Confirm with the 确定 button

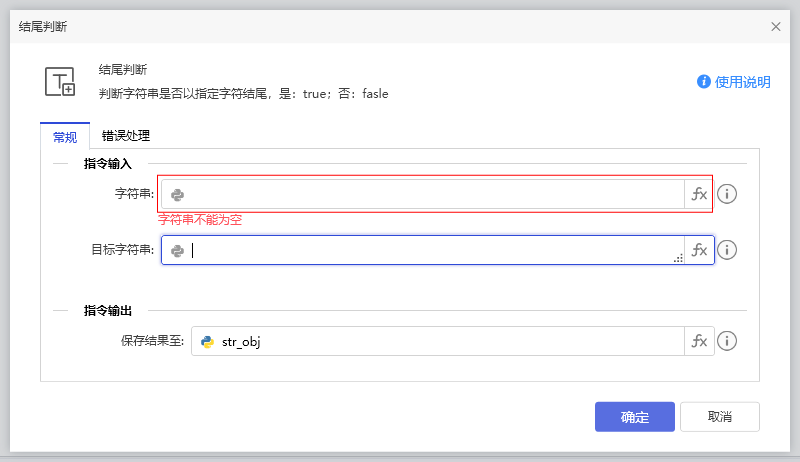click(634, 417)
